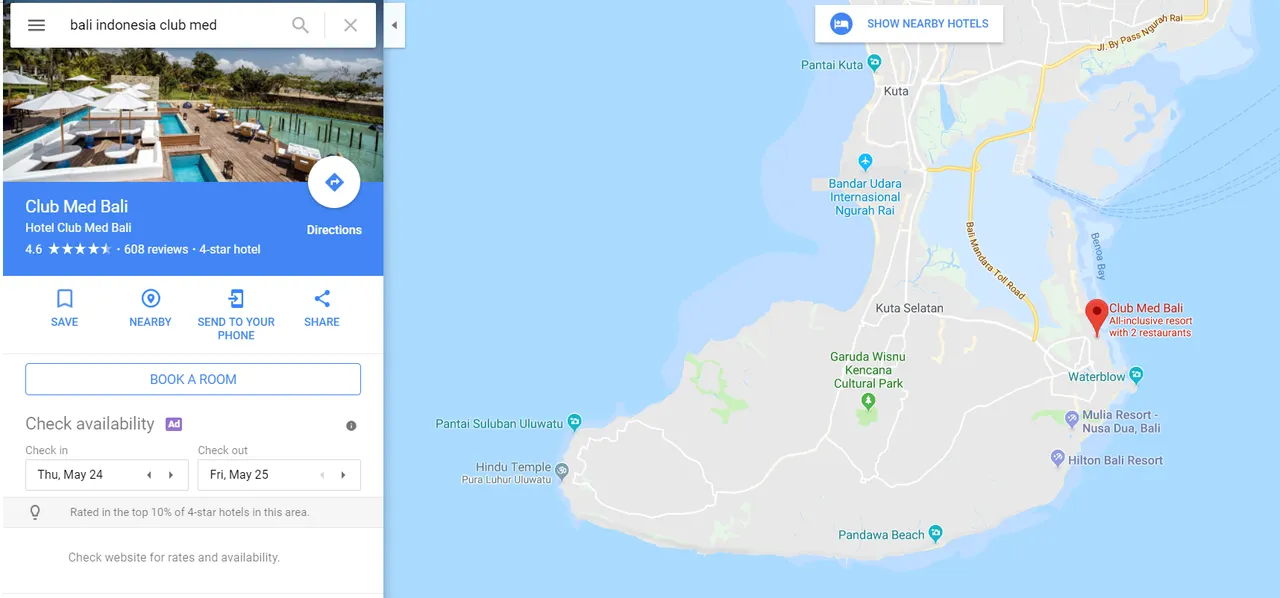1280x598 pixels.
Task: Select Bandar Udara Ngurah Rai airport marker
Action: (865, 162)
